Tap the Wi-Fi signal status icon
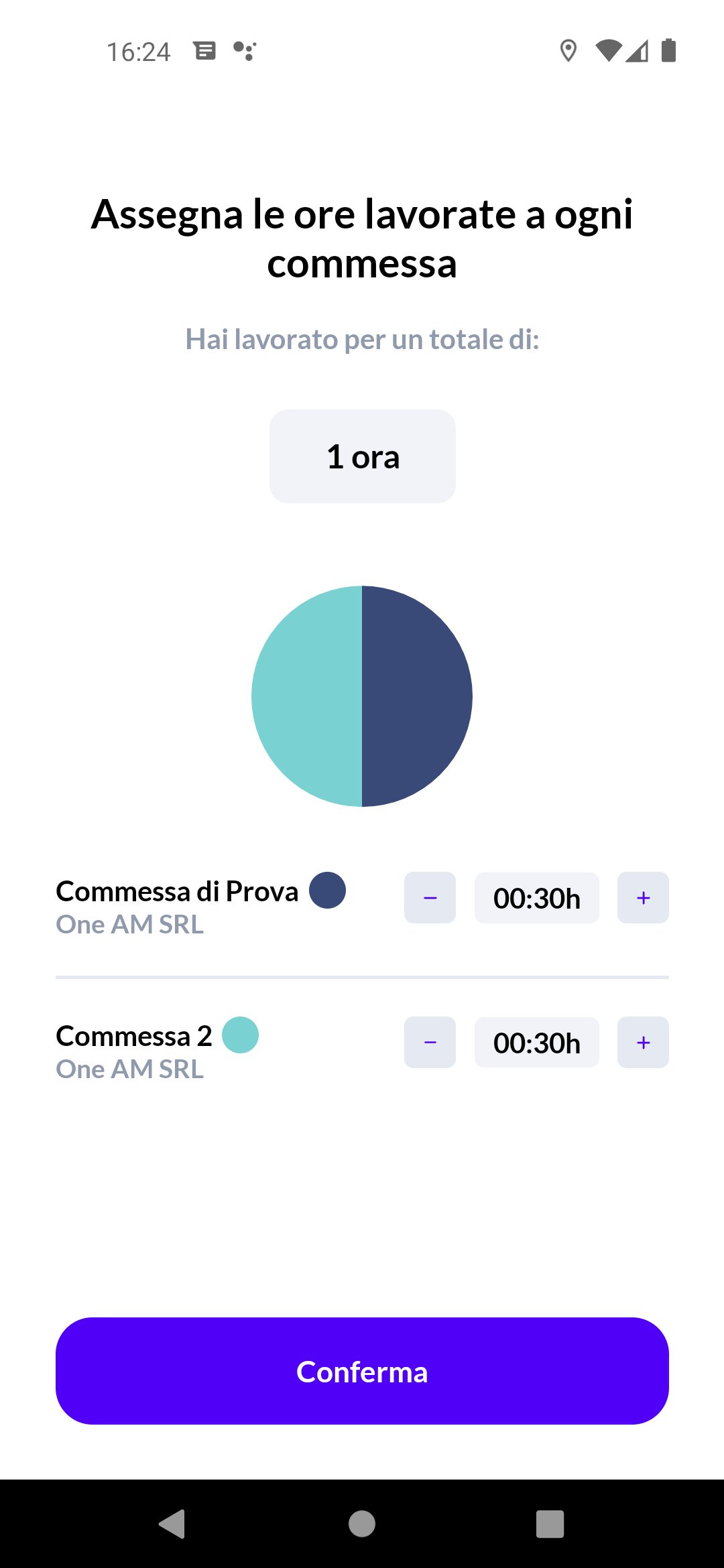This screenshot has height=1568, width=724. 609,51
